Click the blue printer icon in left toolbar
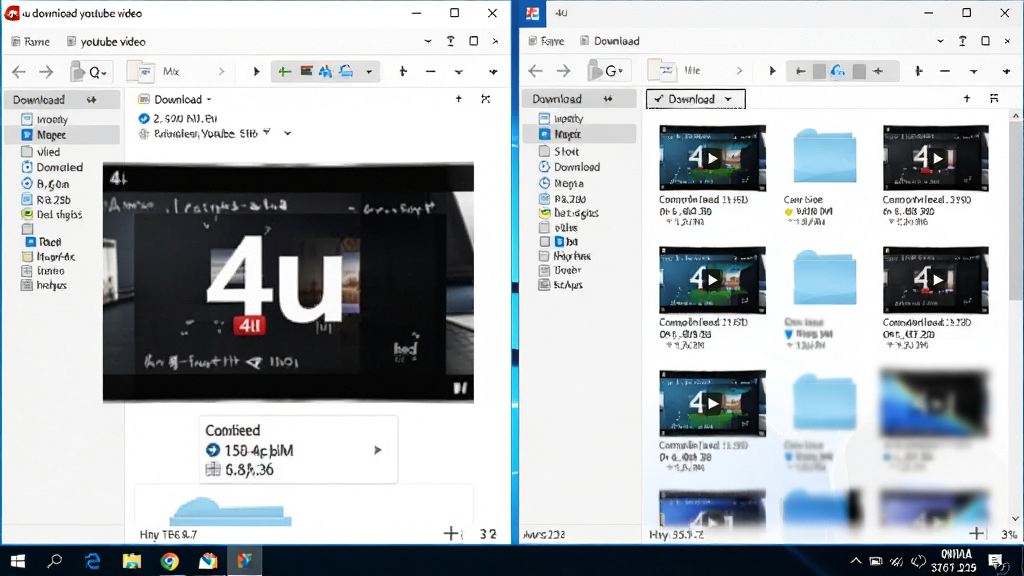This screenshot has width=1024, height=576. pyautogui.click(x=346, y=71)
